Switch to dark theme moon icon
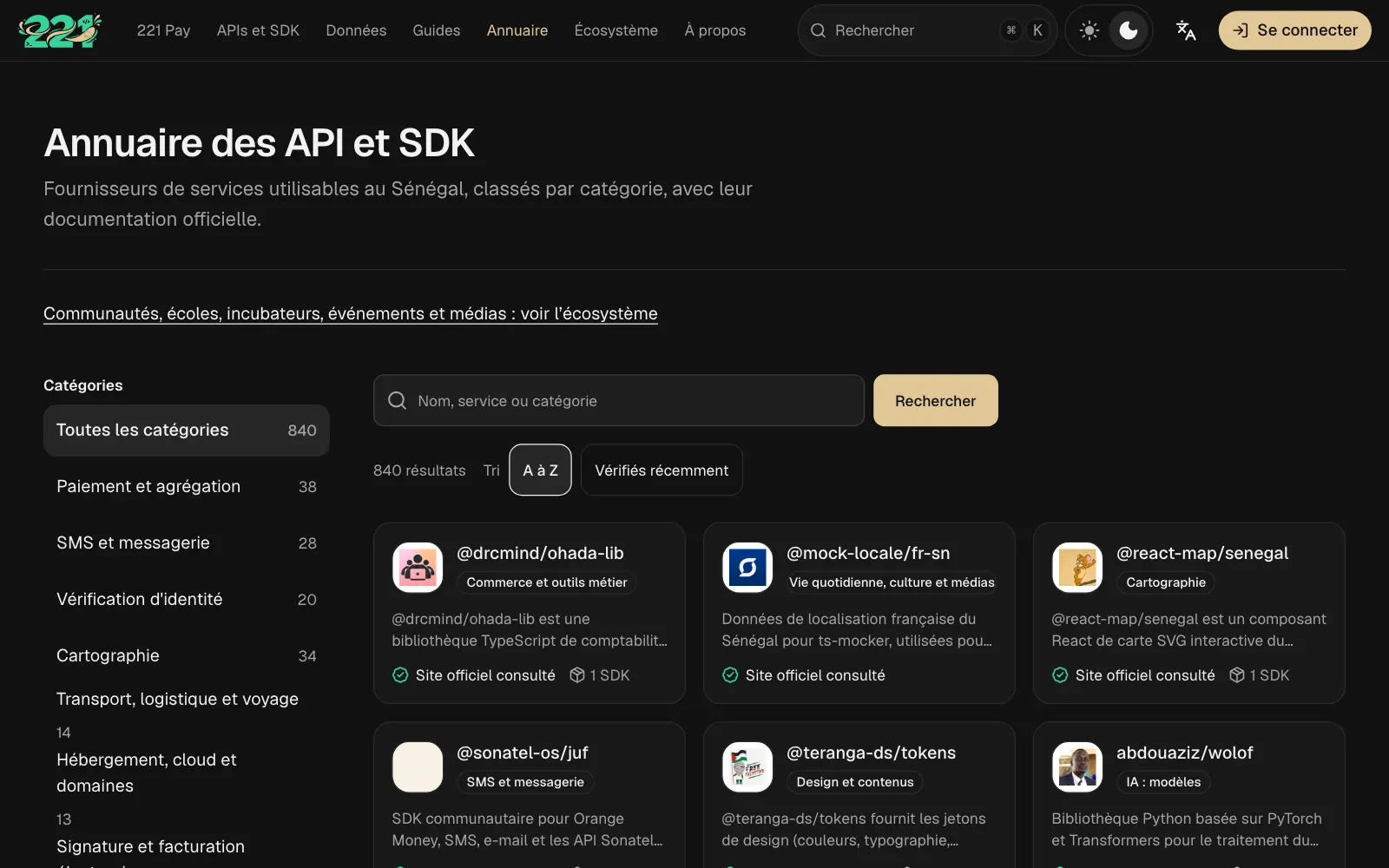This screenshot has width=1389, height=868. click(1129, 30)
